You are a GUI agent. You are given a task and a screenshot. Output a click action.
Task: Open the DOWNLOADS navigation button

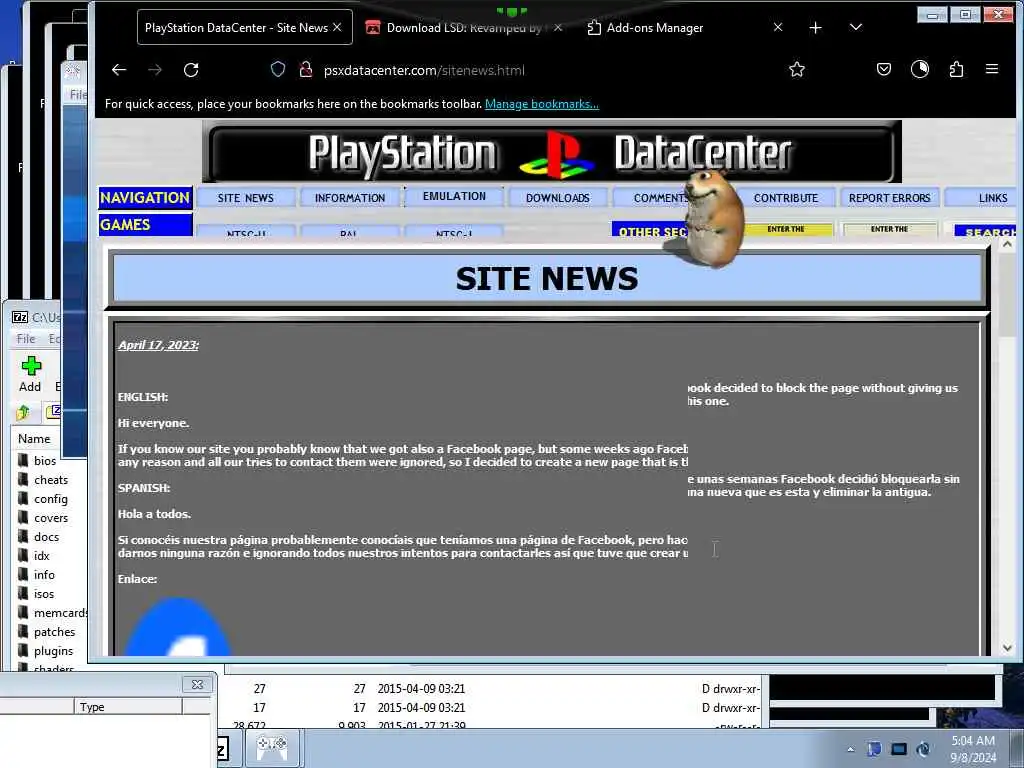point(558,198)
